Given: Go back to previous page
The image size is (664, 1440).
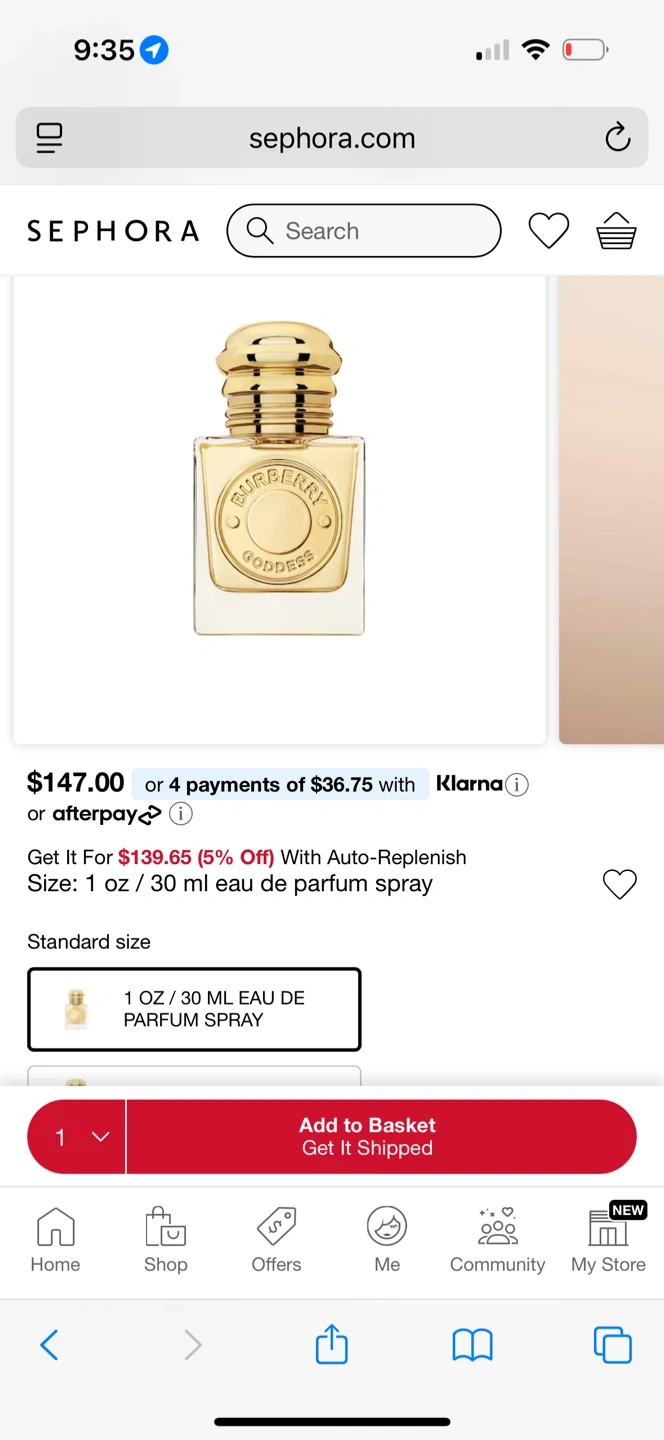Looking at the screenshot, I should tap(49, 1345).
